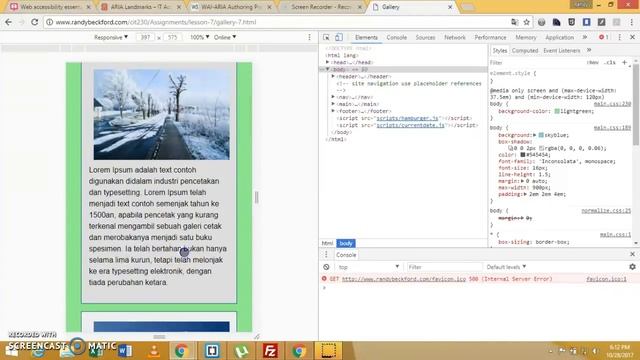The height and width of the screenshot is (360, 640).
Task: Expand the head element node
Action: point(327,62)
